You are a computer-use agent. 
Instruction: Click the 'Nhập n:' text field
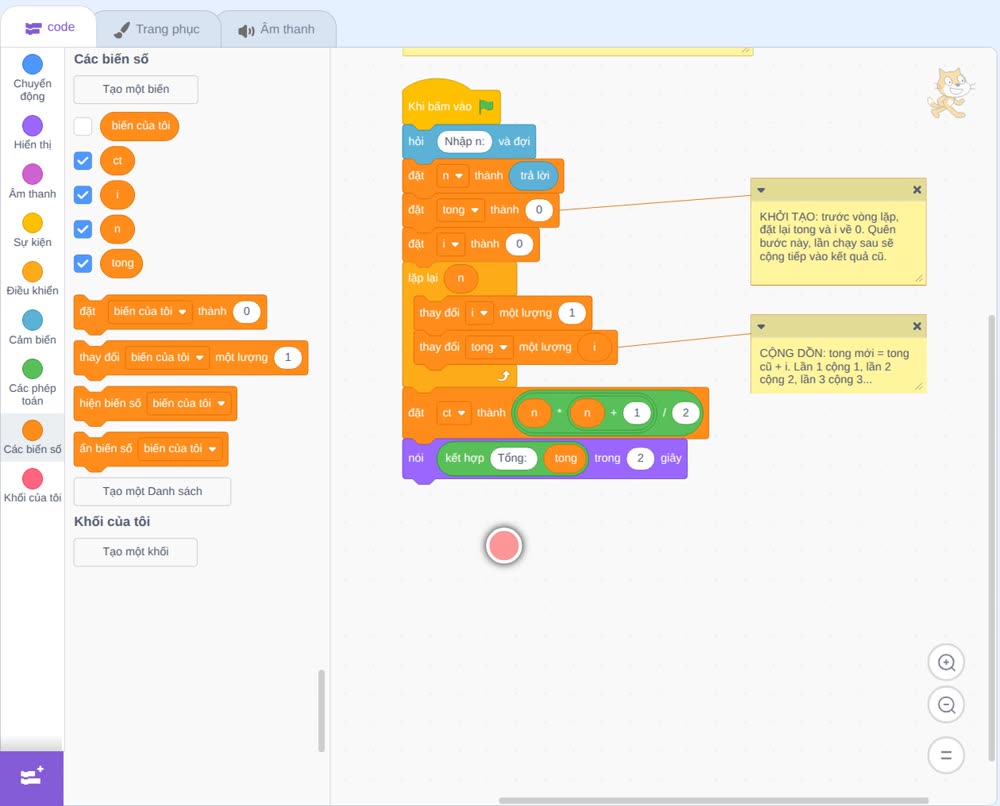coord(464,142)
